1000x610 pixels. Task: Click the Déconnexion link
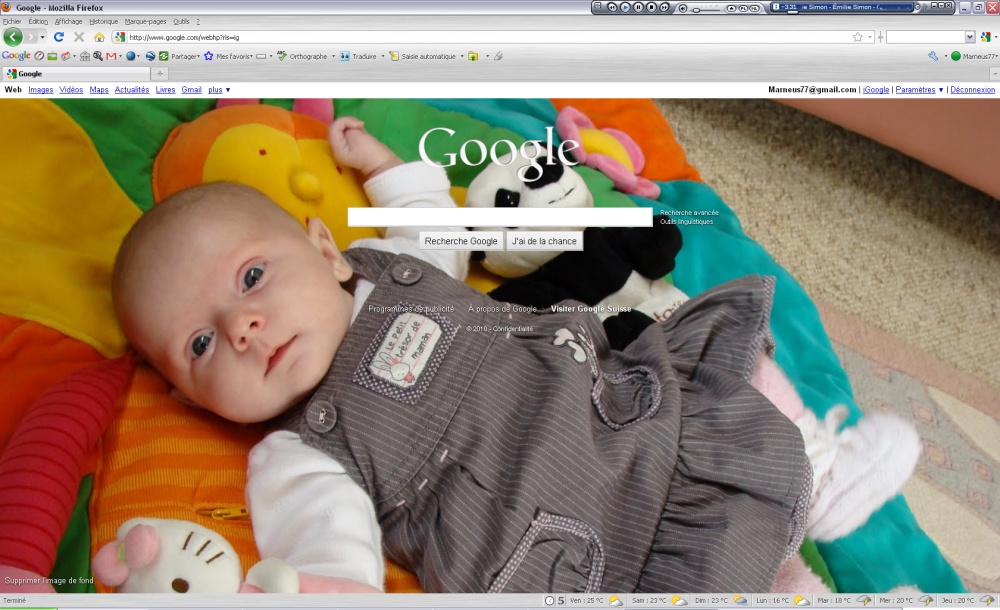tap(973, 90)
